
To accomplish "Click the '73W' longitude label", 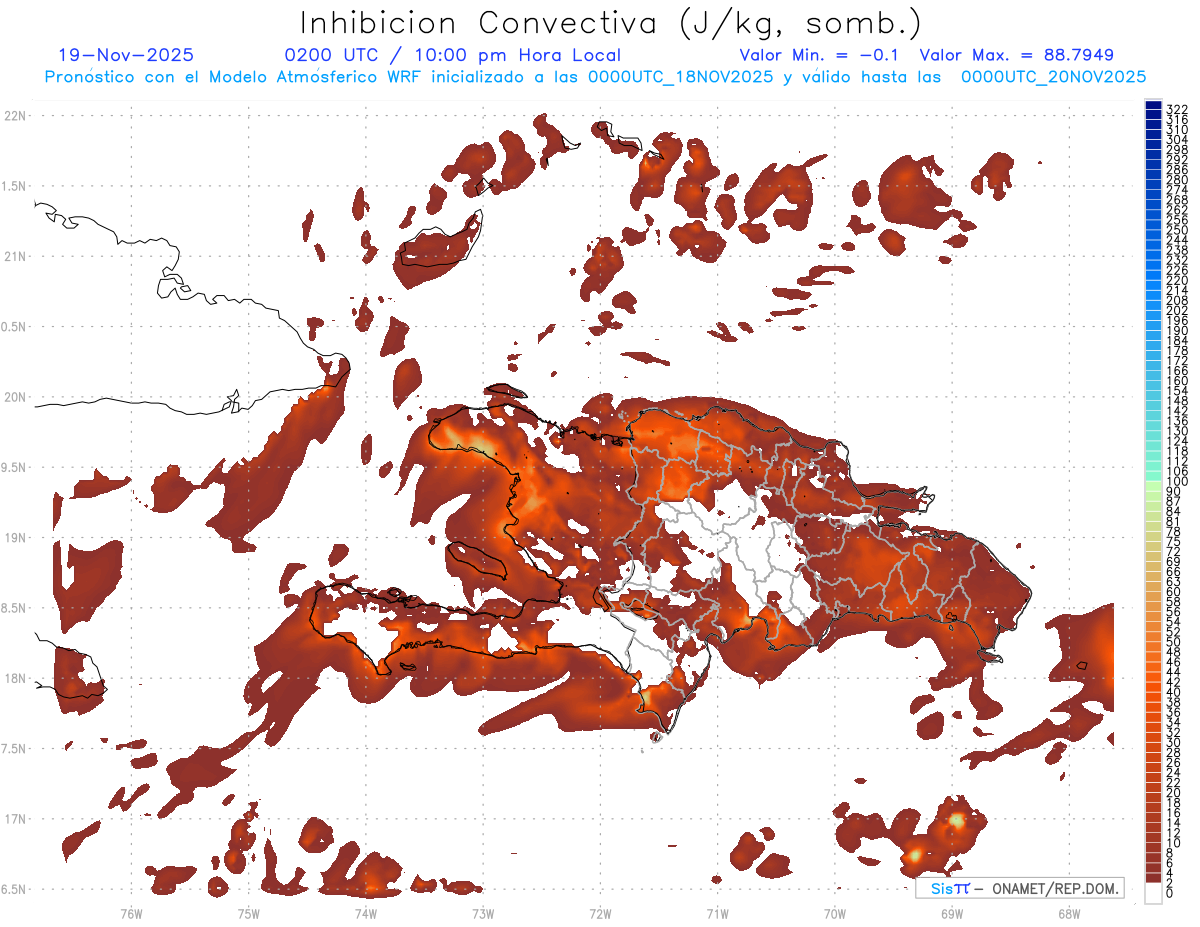I will coord(483,914).
